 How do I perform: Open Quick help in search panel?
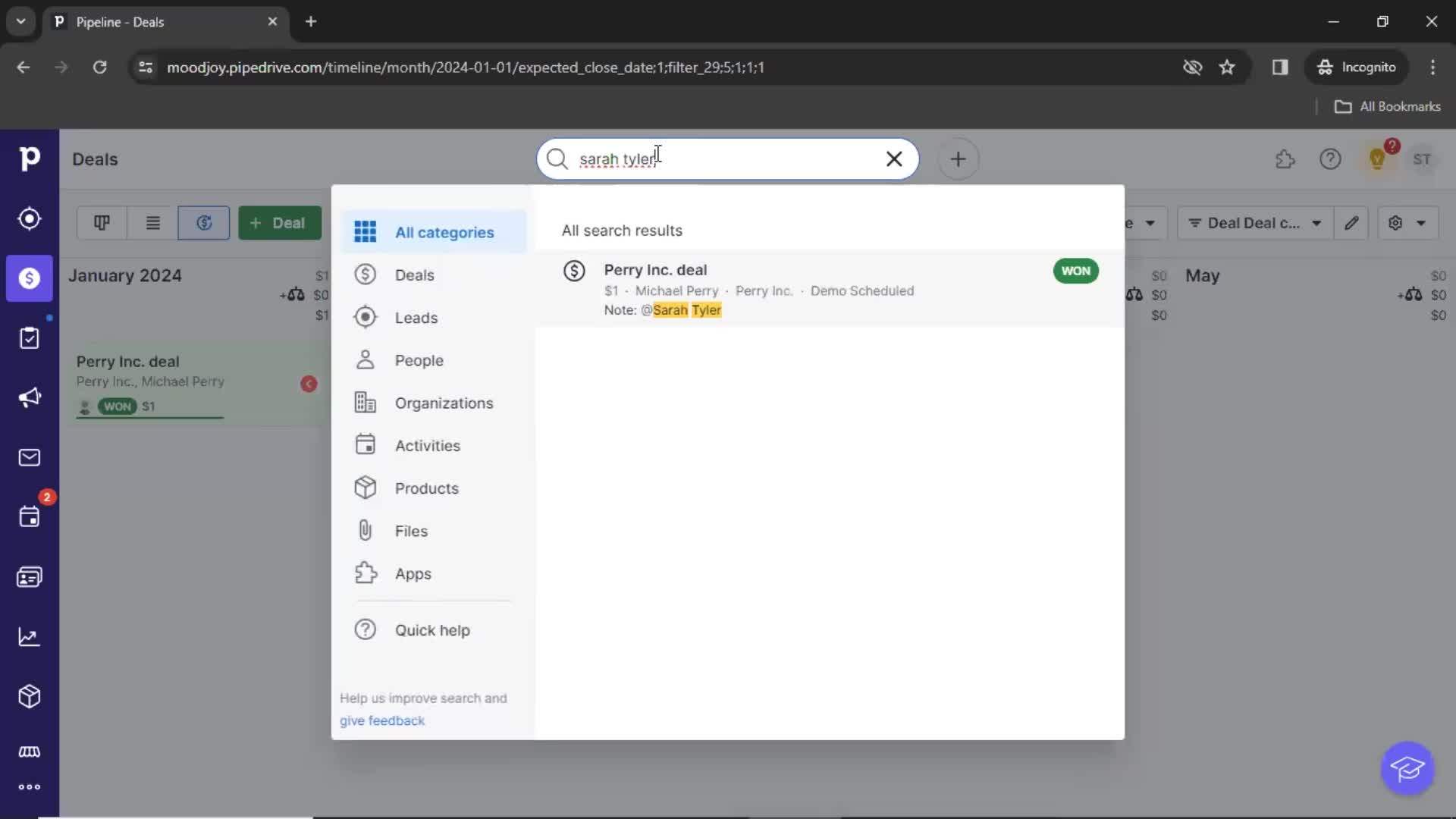click(x=434, y=630)
